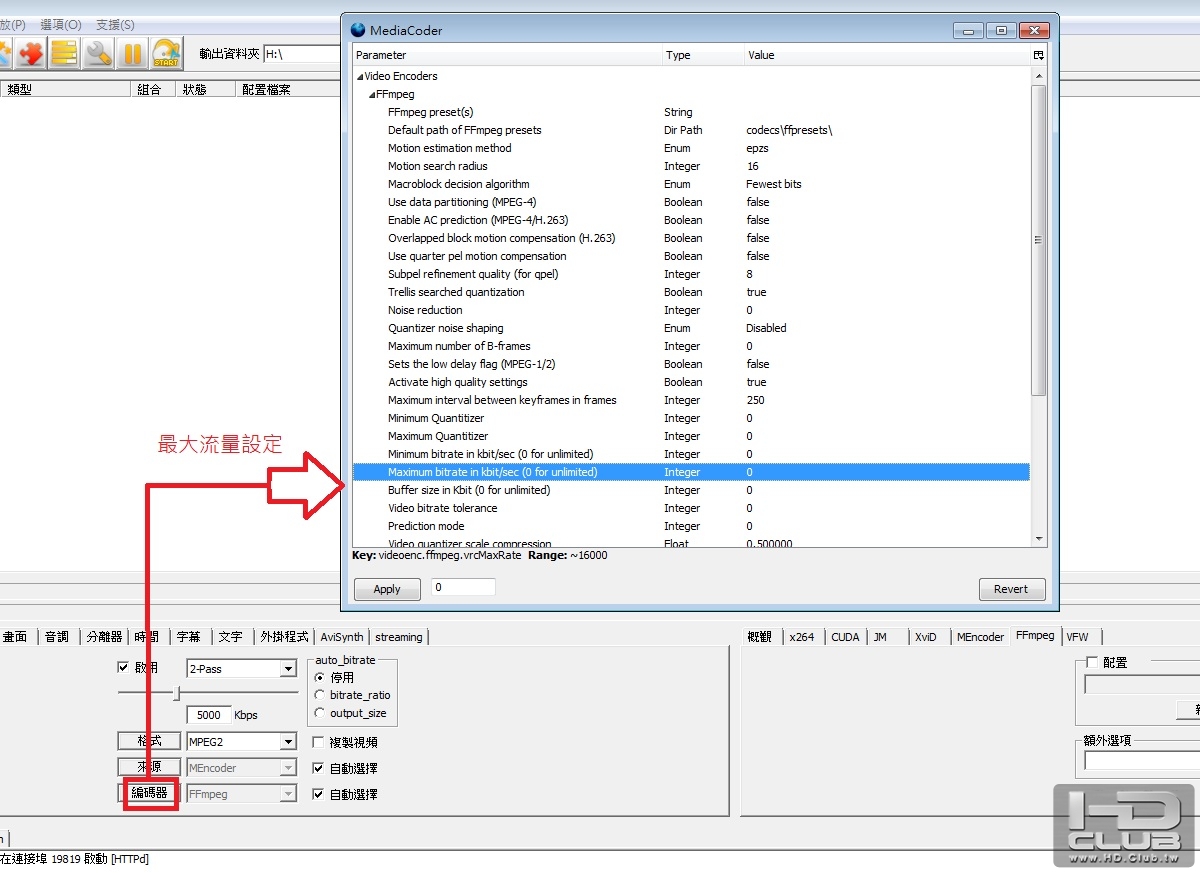Screen dimensions: 1200x873
Task: Select the bitrate_ratio radio button
Action: pyautogui.click(x=320, y=695)
